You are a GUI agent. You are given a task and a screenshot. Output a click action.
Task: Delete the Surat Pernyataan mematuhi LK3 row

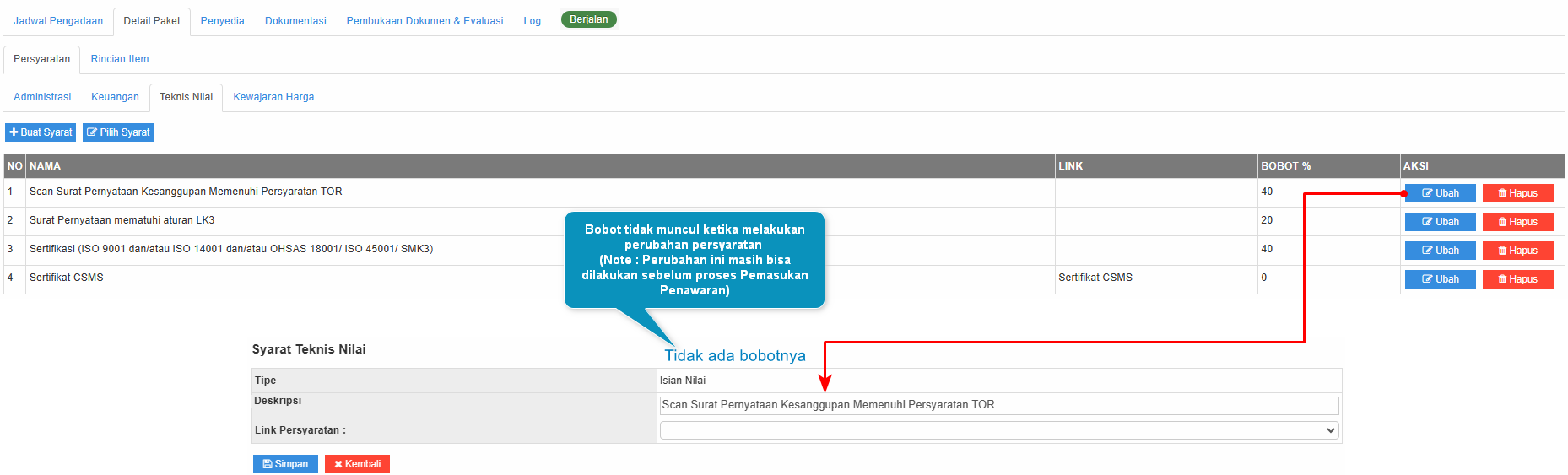click(1517, 222)
